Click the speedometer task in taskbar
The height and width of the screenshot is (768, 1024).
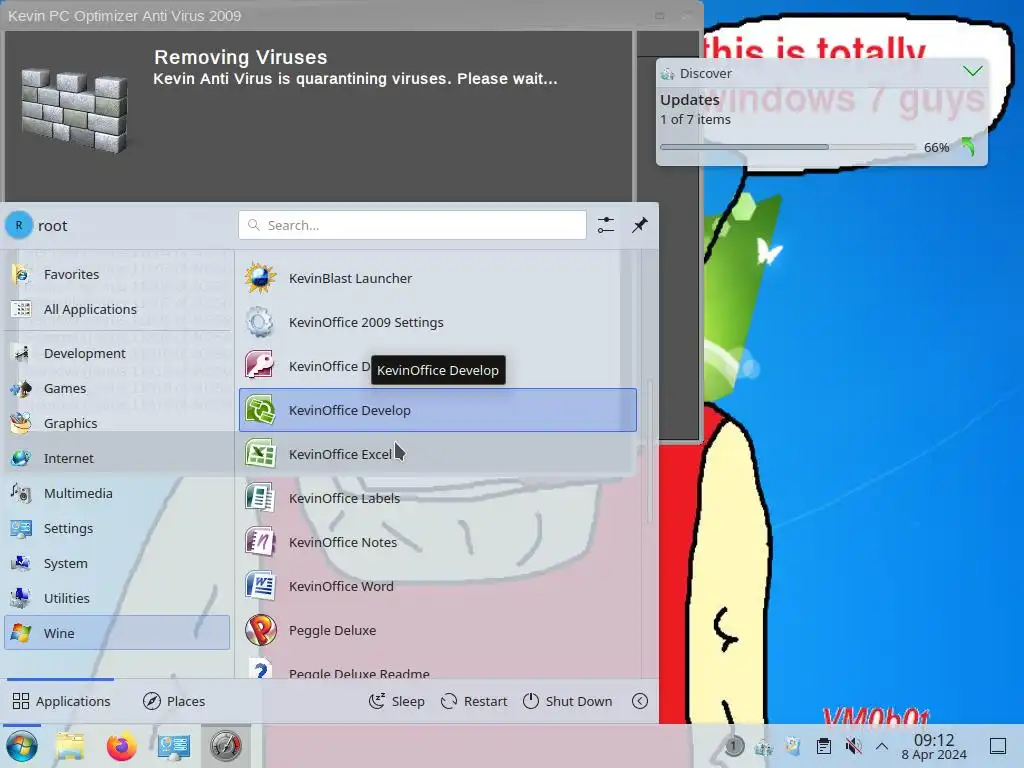225,746
